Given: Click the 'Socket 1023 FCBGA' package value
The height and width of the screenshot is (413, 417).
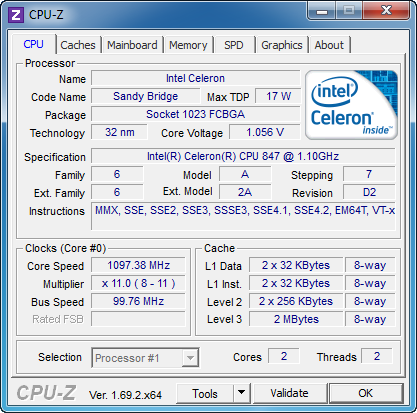Looking at the screenshot, I should pos(196,114).
